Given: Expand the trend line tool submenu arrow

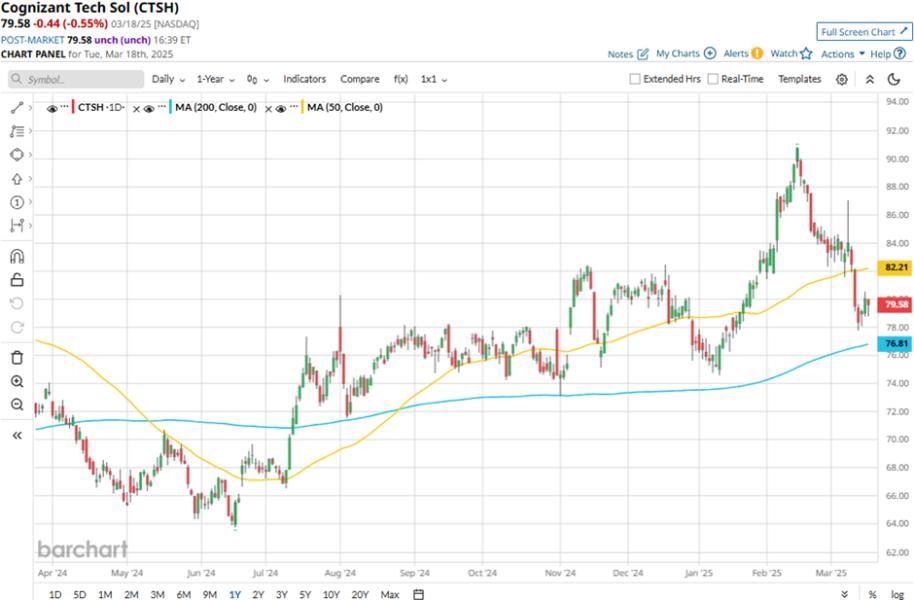Looking at the screenshot, I should pos(30,107).
